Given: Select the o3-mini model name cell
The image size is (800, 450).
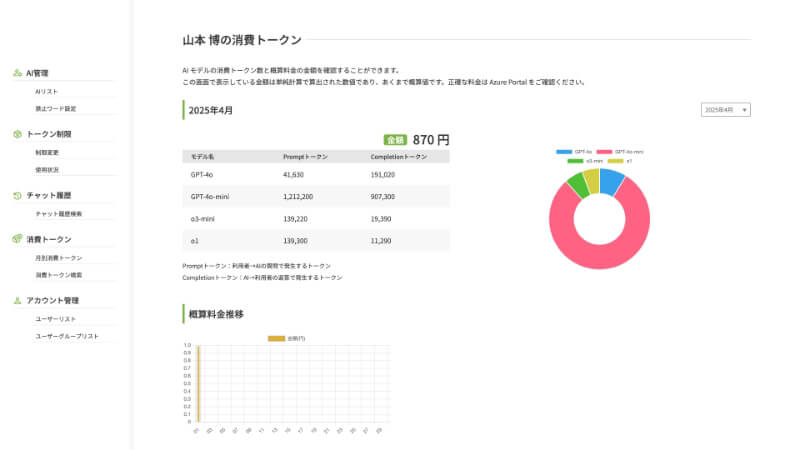Looking at the screenshot, I should (203, 219).
